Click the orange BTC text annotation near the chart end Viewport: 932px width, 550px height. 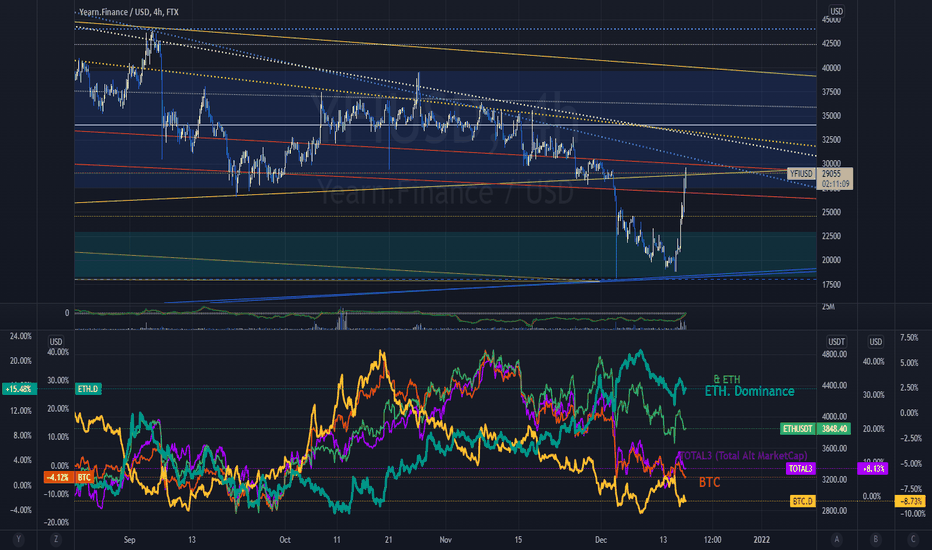(709, 482)
